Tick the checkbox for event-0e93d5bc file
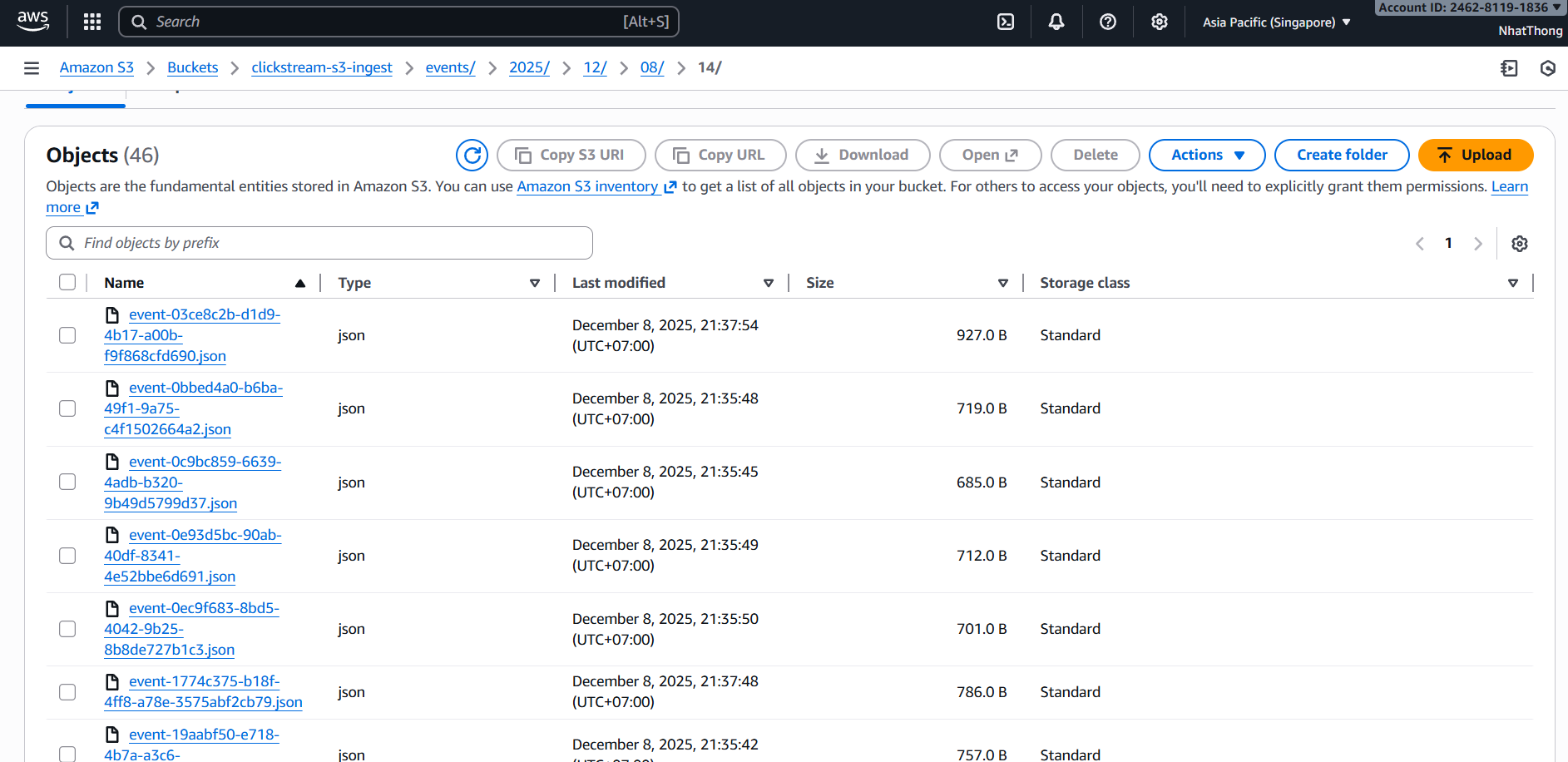The height and width of the screenshot is (762, 1568). [67, 556]
